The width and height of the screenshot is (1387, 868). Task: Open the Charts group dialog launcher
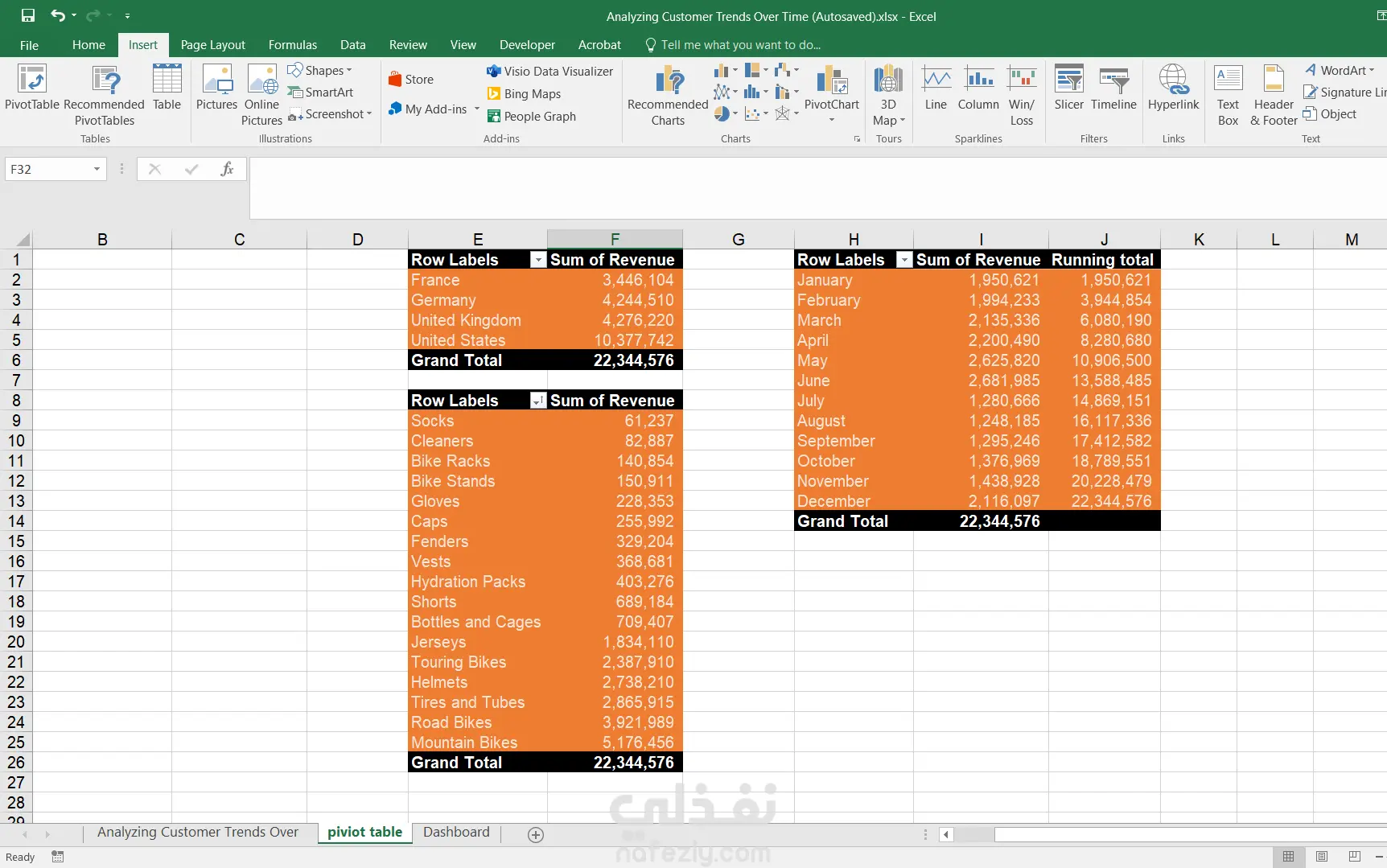click(x=857, y=139)
